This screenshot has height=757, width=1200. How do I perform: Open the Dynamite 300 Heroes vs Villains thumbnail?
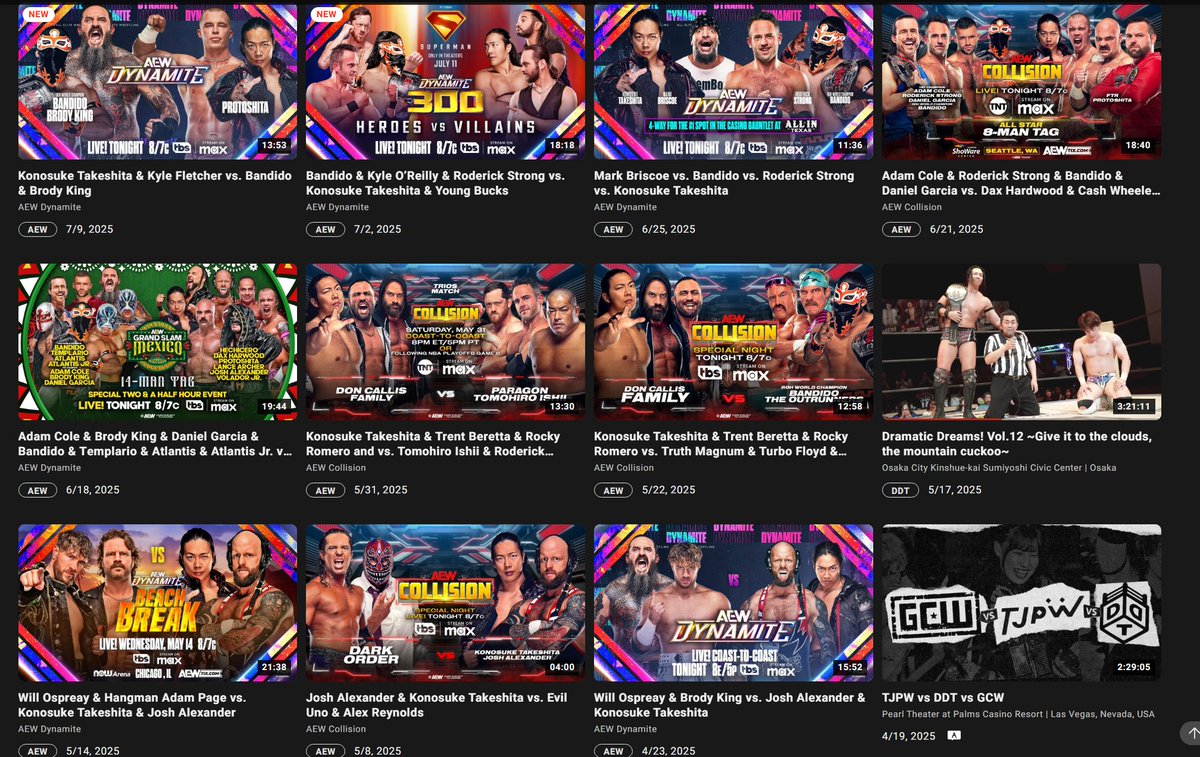click(445, 81)
